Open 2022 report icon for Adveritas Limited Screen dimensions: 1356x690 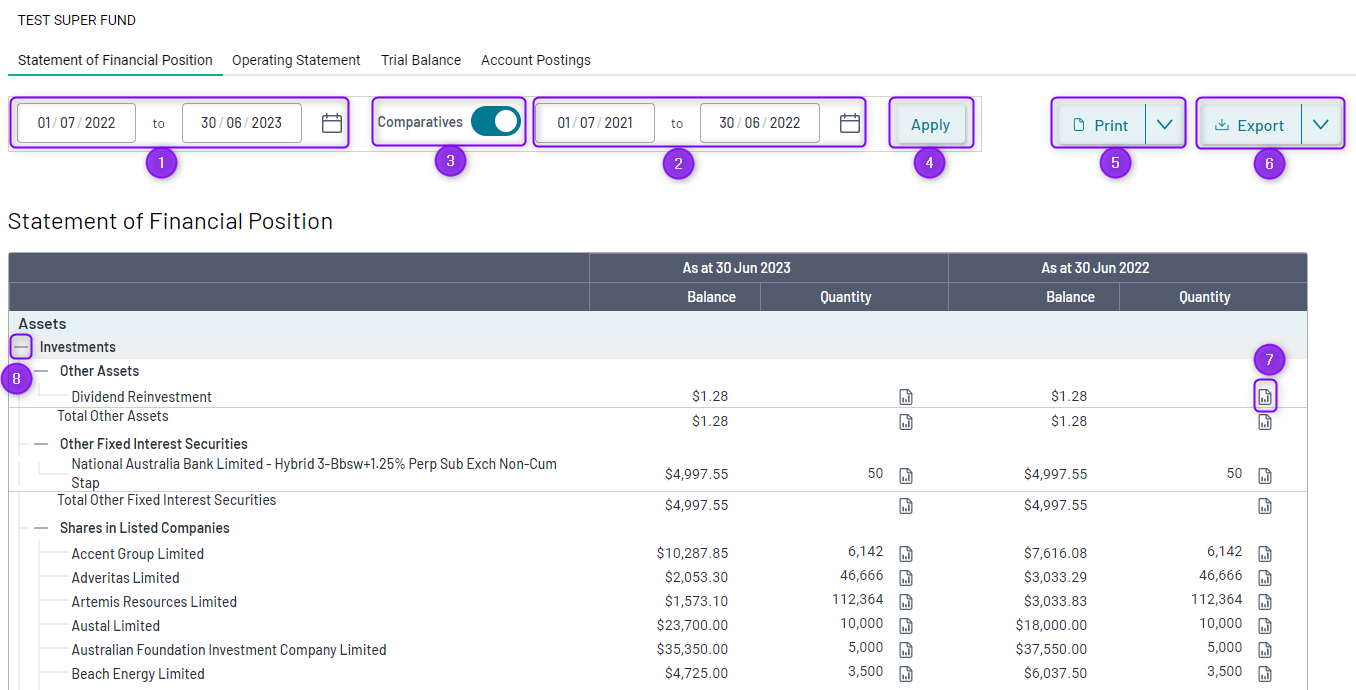point(1265,578)
